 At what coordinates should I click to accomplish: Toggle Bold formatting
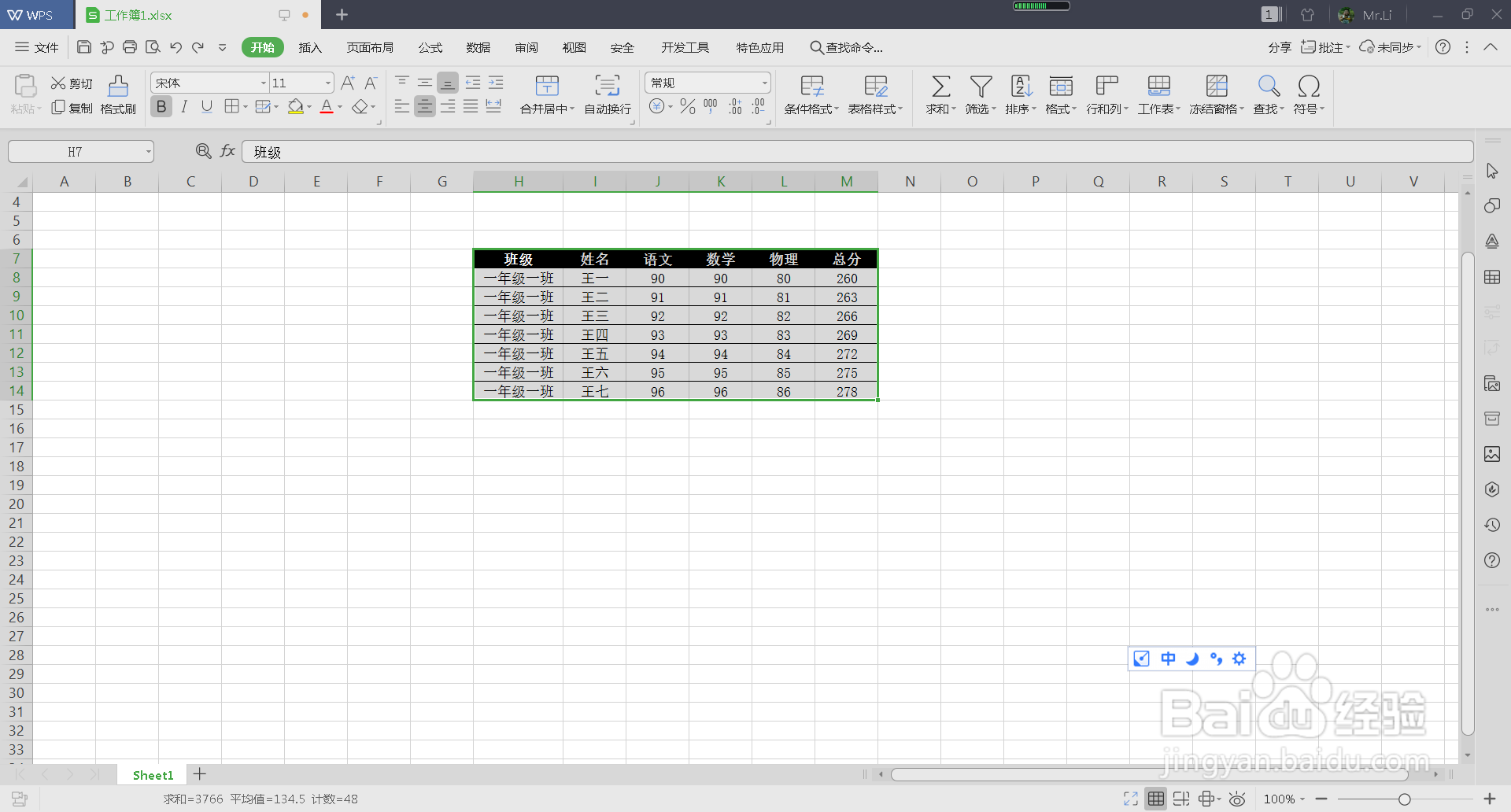click(161, 106)
